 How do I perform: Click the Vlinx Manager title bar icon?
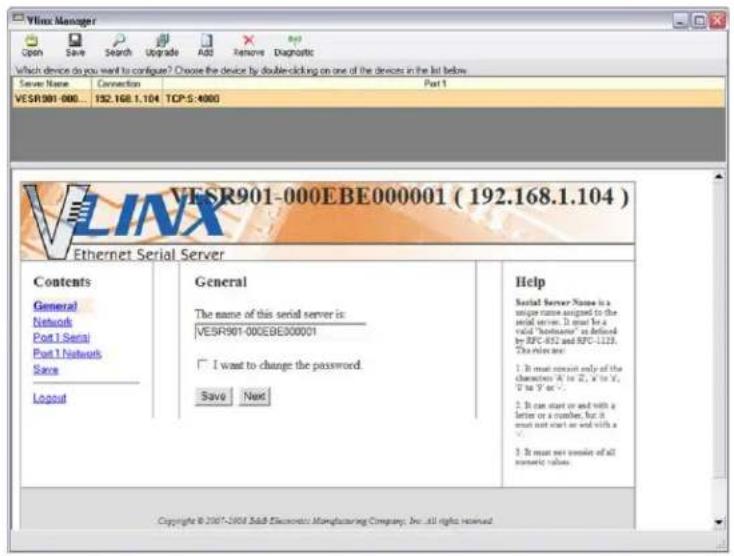point(18,18)
